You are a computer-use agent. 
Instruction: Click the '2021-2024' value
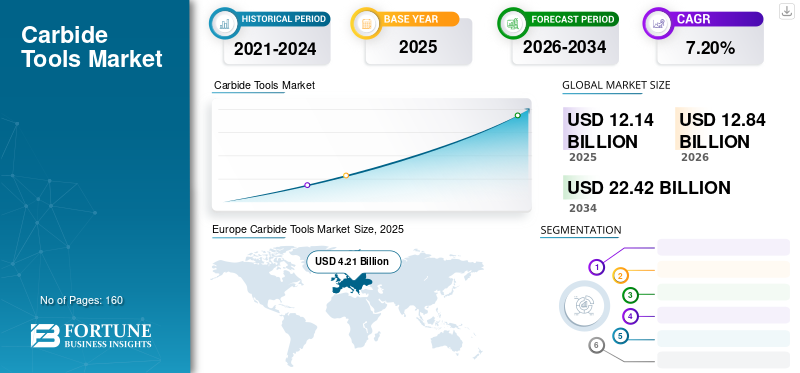275,49
